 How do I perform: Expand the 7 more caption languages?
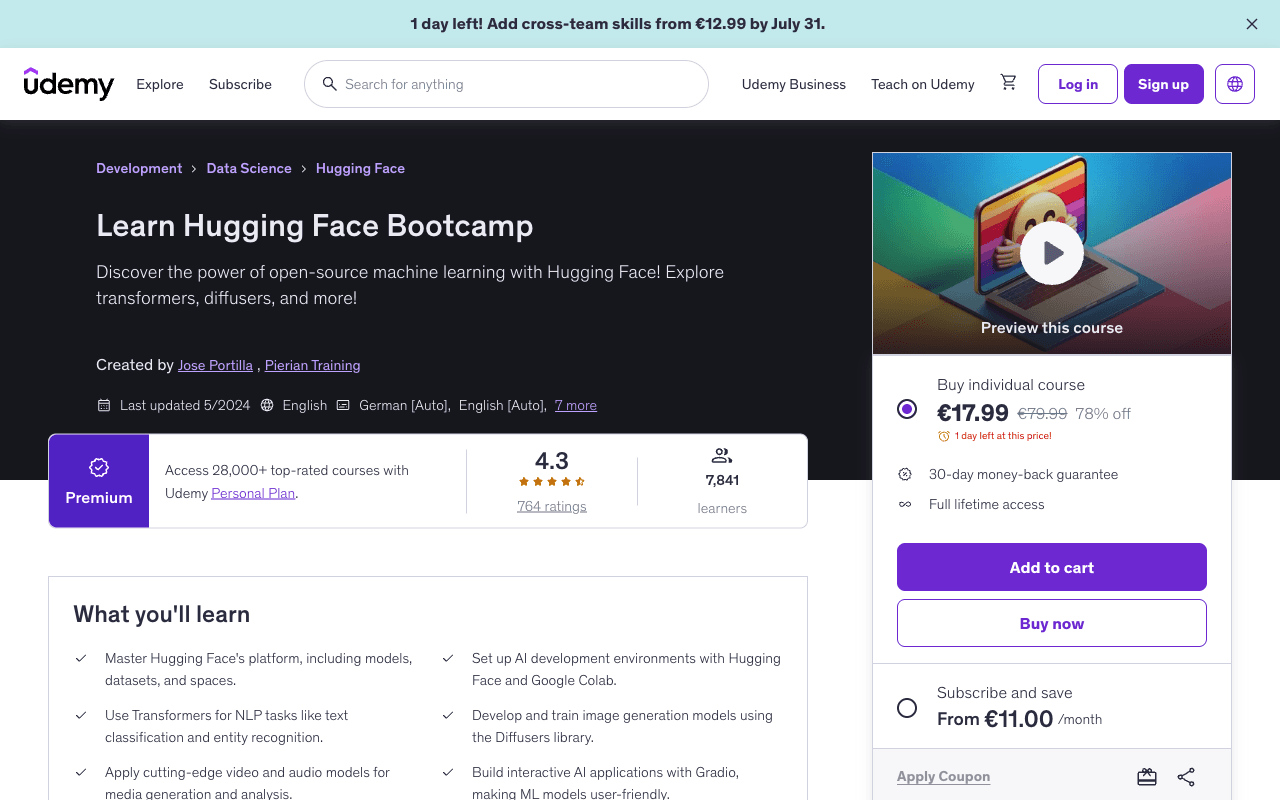(x=576, y=405)
